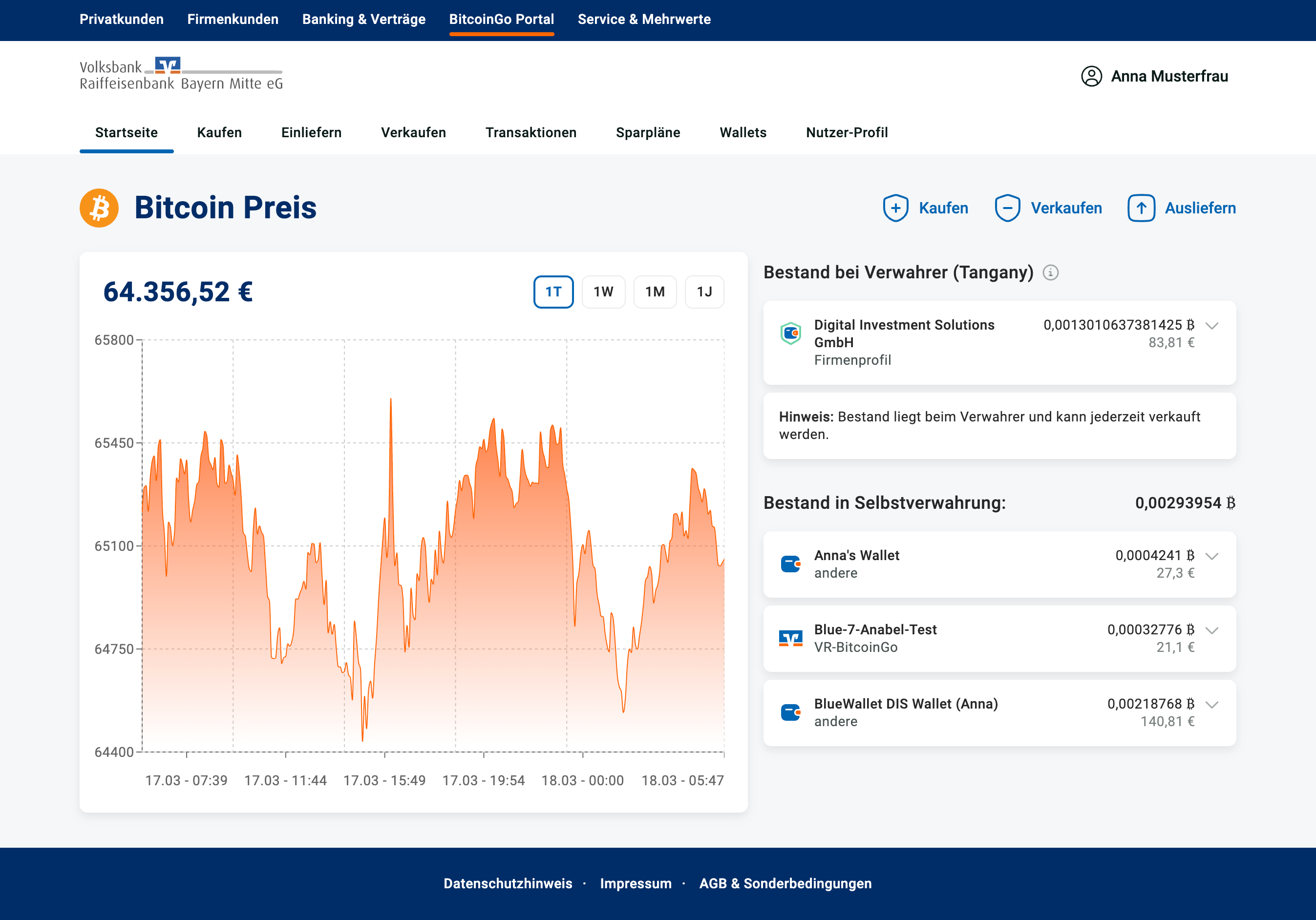
Task: Click the info icon beside Tangany heading
Action: [x=1050, y=272]
